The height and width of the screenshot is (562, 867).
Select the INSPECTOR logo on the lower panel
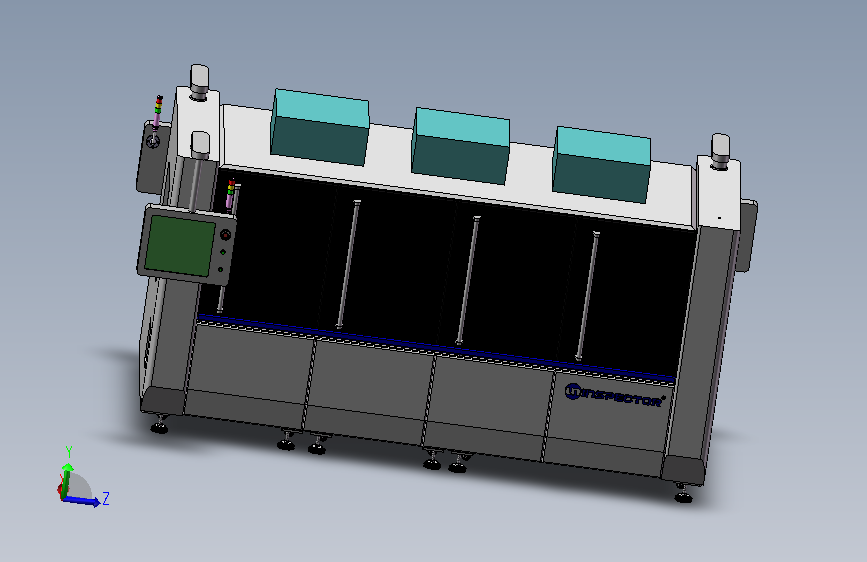tap(614, 394)
